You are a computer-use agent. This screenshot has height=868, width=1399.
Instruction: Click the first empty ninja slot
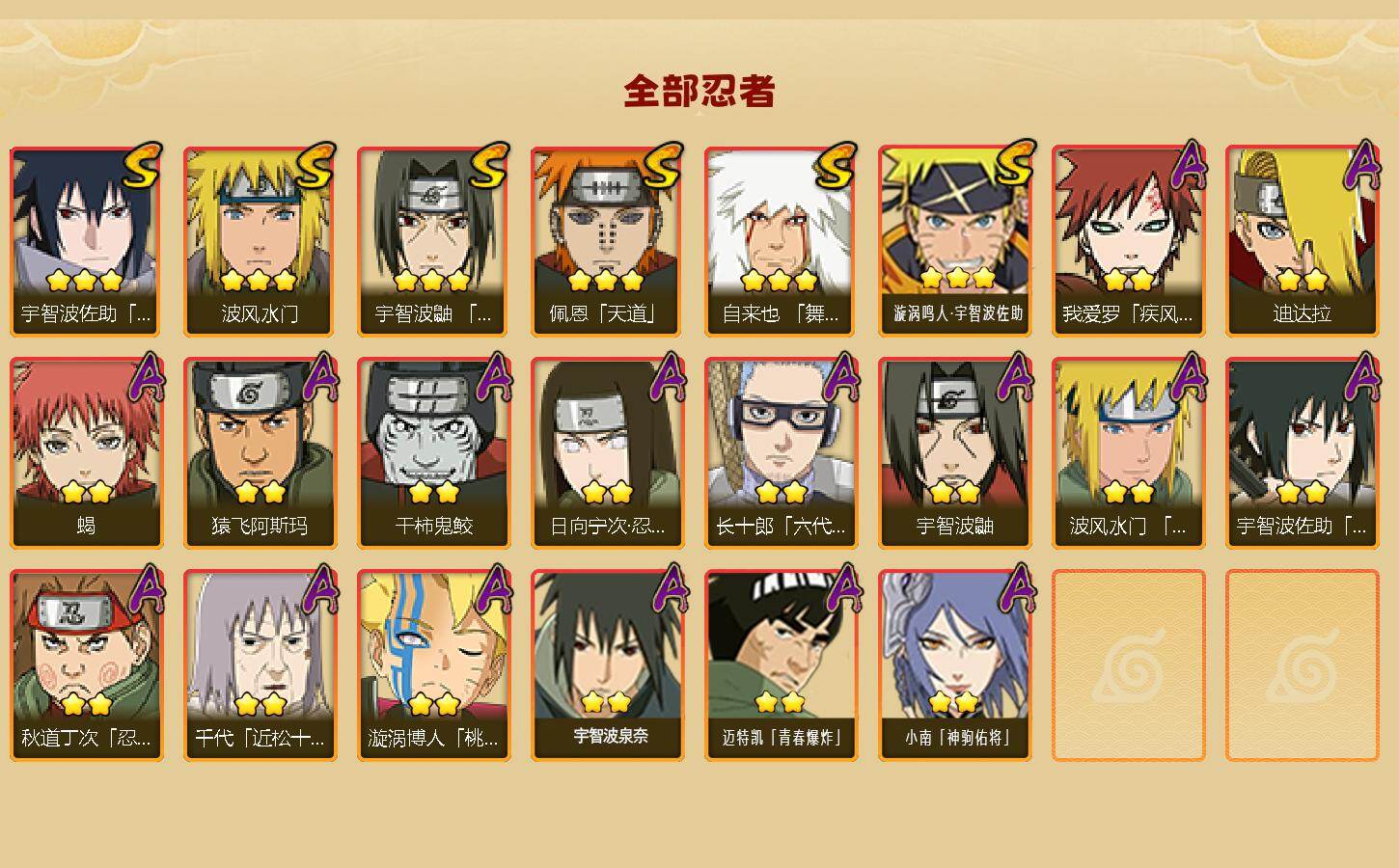1128,665
